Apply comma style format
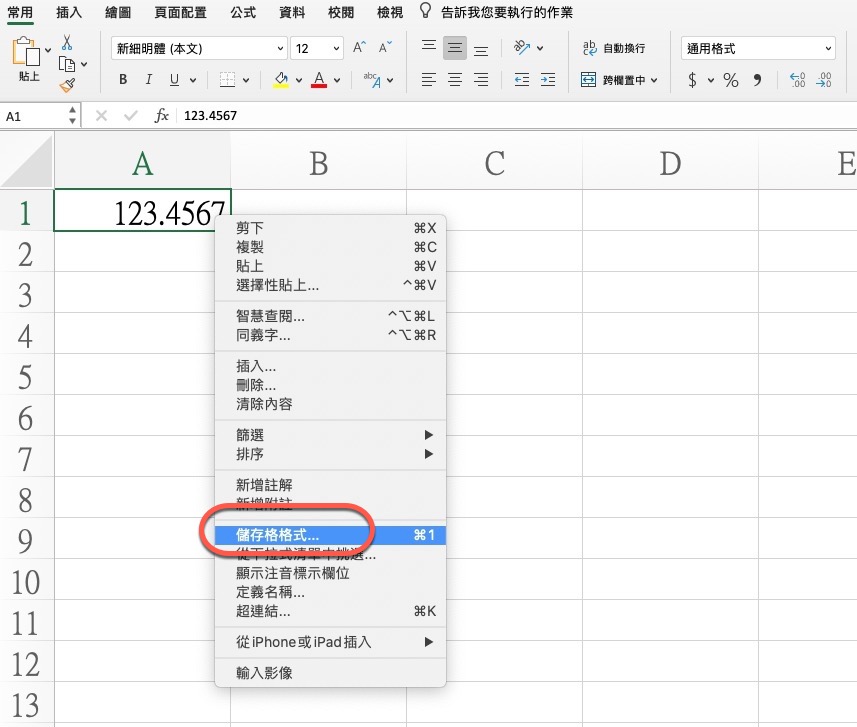This screenshot has width=857, height=727. click(x=757, y=80)
